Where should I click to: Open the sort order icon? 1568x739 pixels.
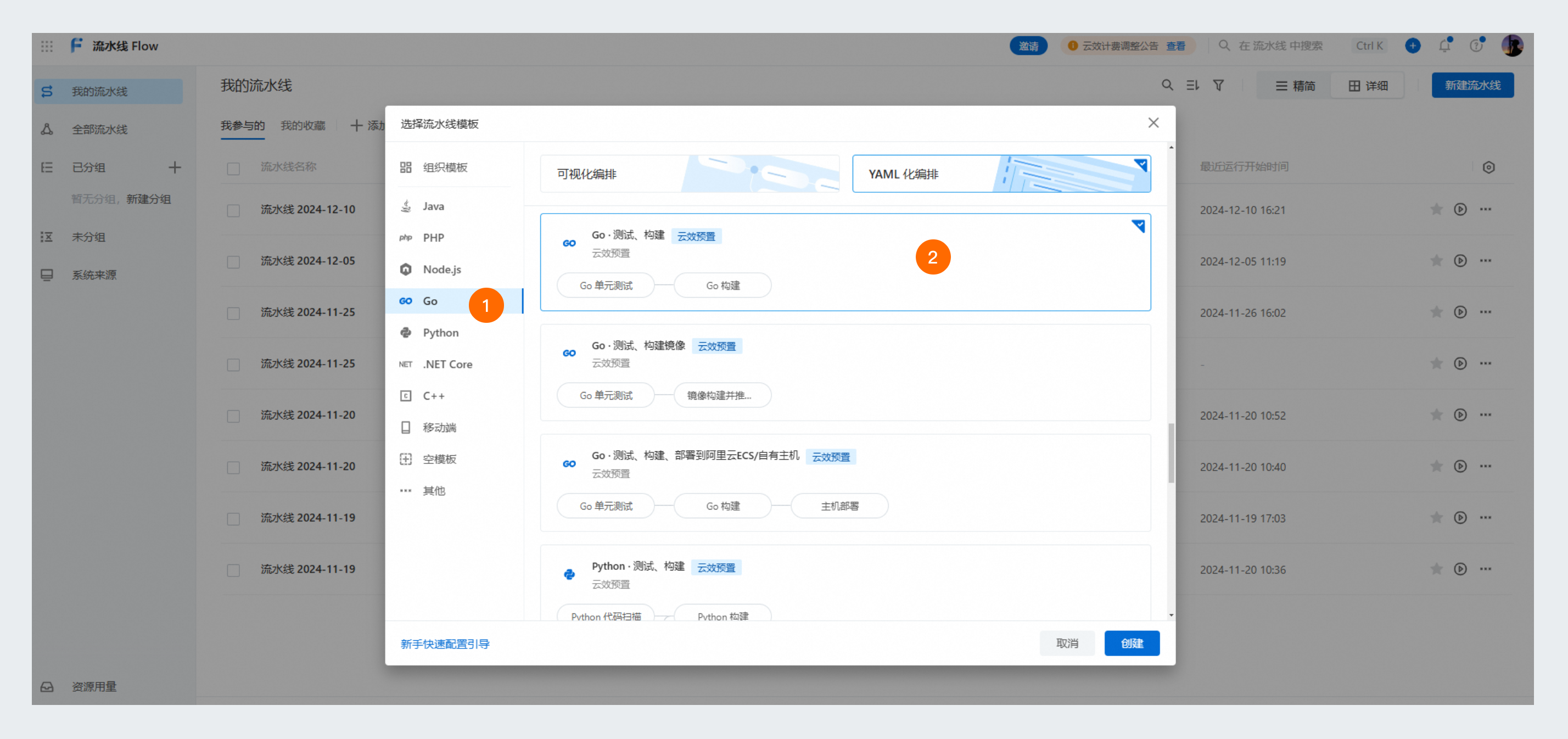(x=1192, y=85)
